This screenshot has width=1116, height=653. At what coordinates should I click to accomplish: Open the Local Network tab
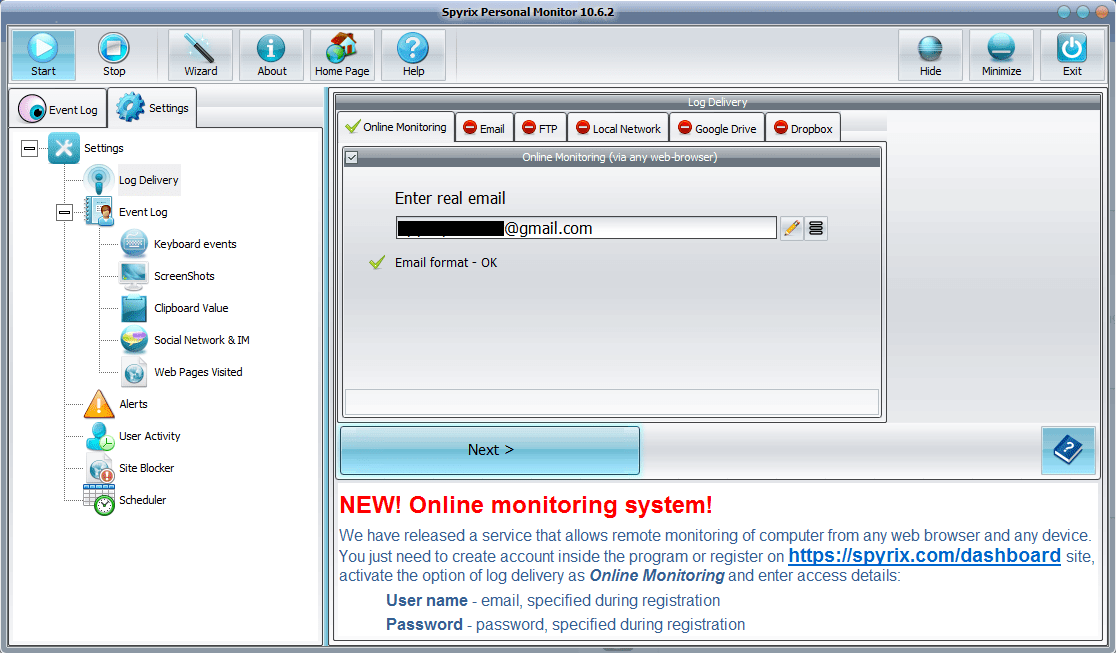point(618,128)
